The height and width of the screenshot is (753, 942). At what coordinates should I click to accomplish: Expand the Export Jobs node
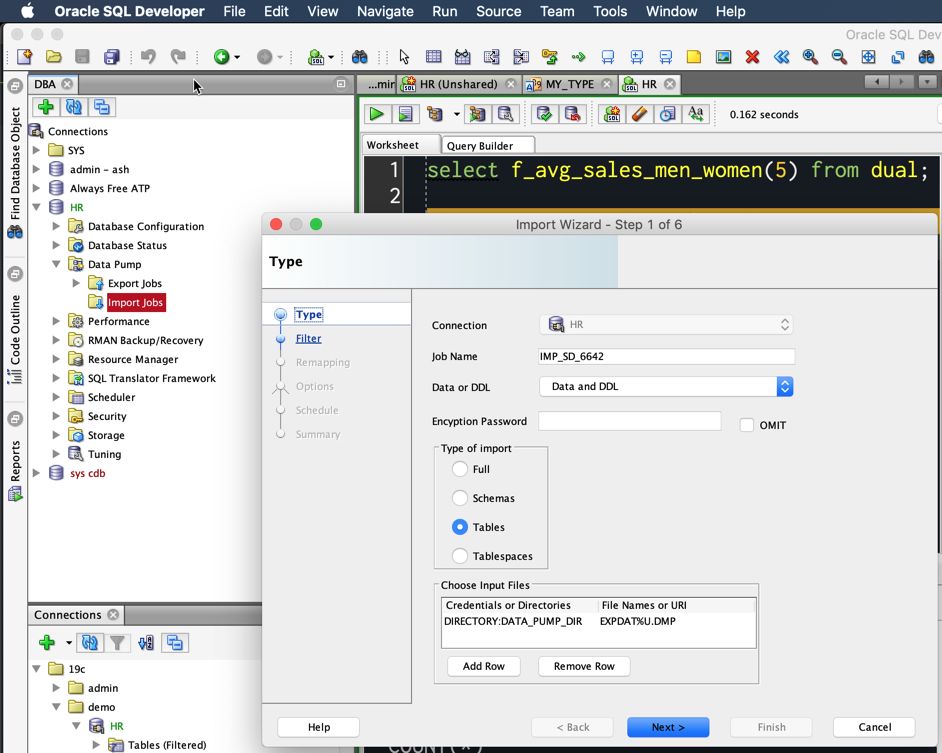pyautogui.click(x=76, y=283)
